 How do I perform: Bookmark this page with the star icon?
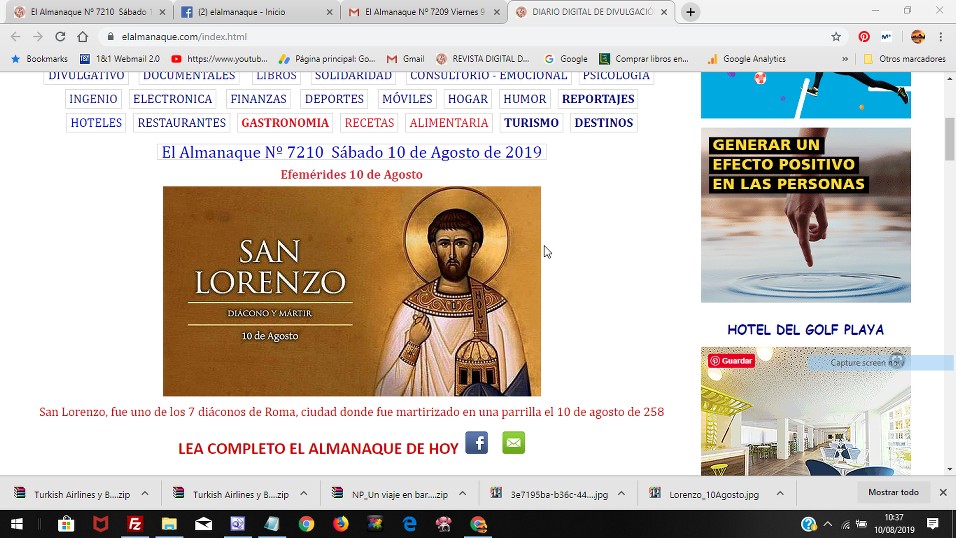836,37
